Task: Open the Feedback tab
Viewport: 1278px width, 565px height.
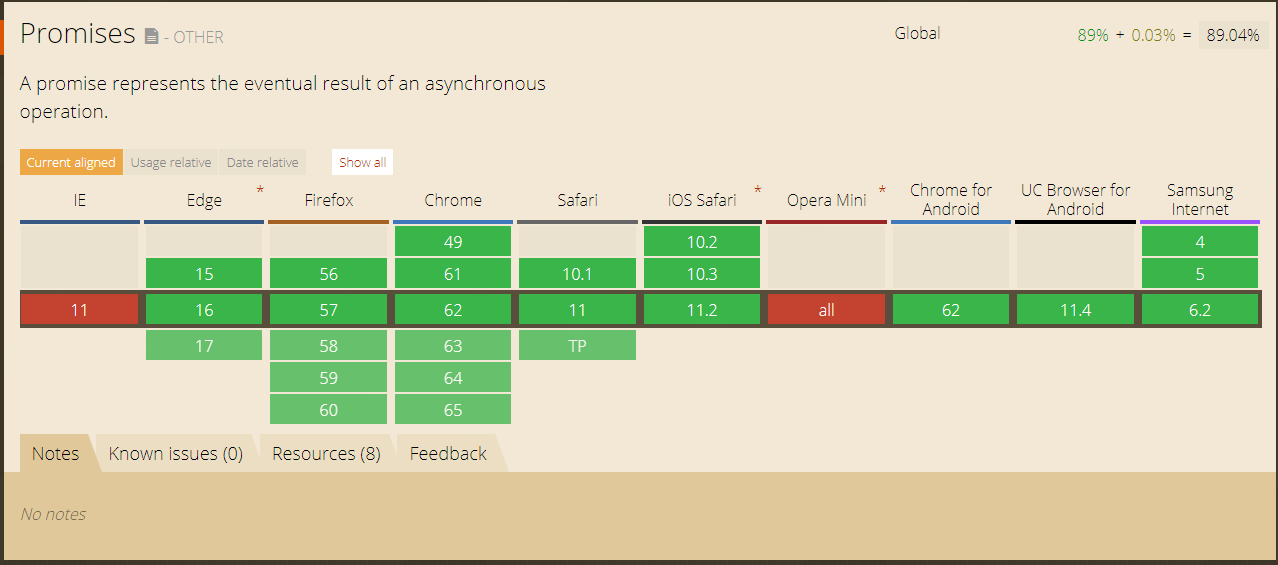Action: pos(448,453)
